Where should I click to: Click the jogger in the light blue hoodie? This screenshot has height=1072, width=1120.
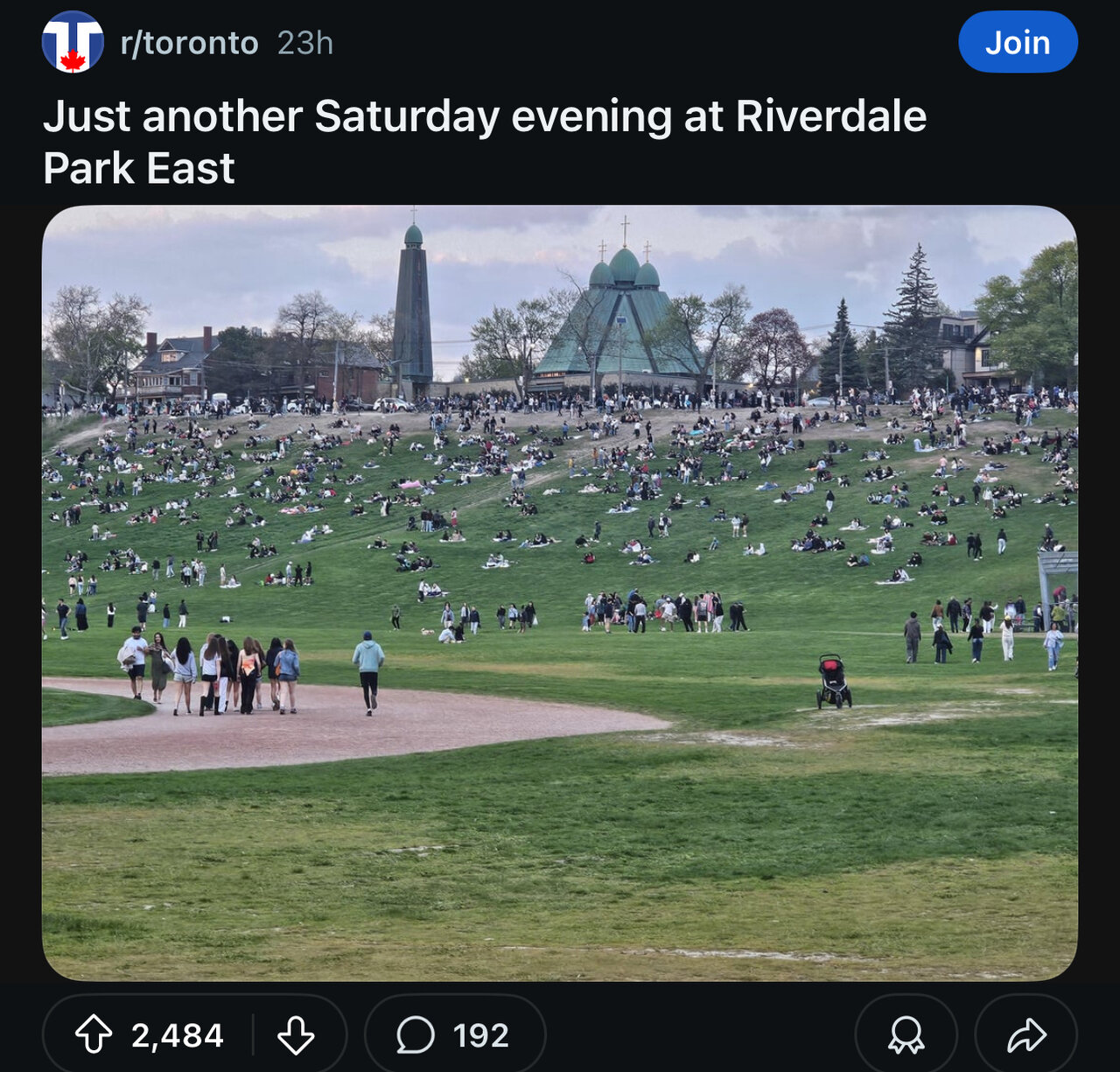point(368,670)
